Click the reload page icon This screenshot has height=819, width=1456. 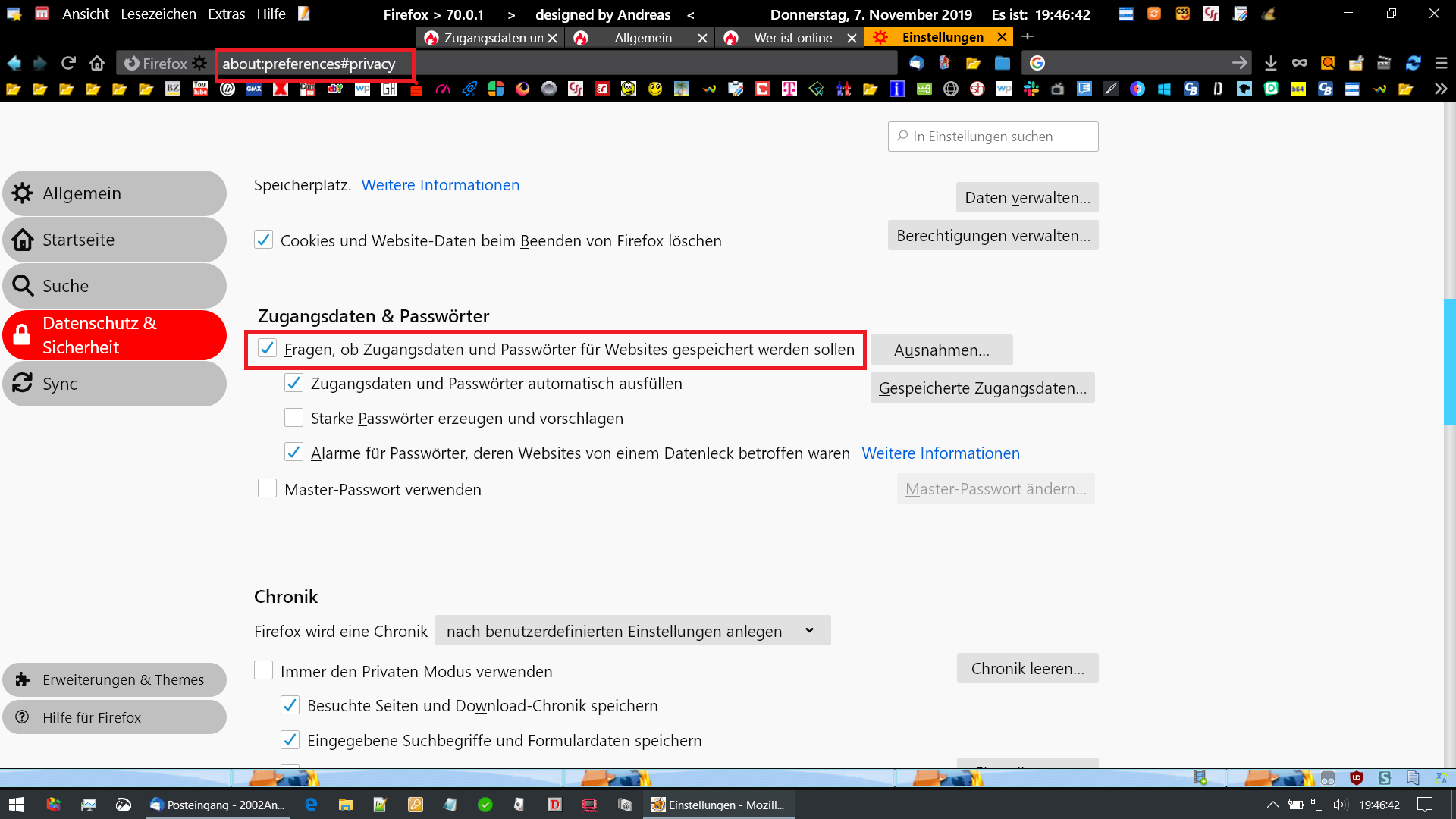68,63
